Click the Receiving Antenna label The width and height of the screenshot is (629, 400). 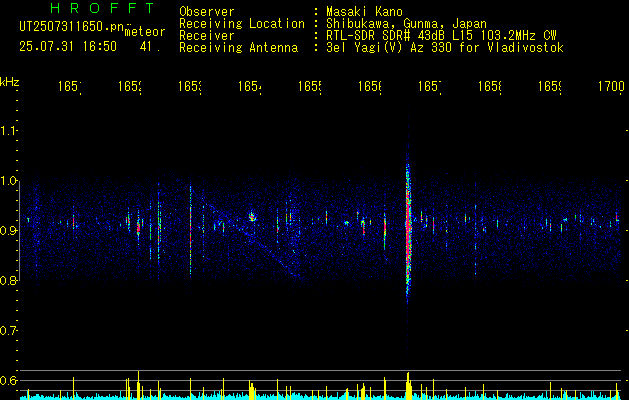(x=239, y=48)
